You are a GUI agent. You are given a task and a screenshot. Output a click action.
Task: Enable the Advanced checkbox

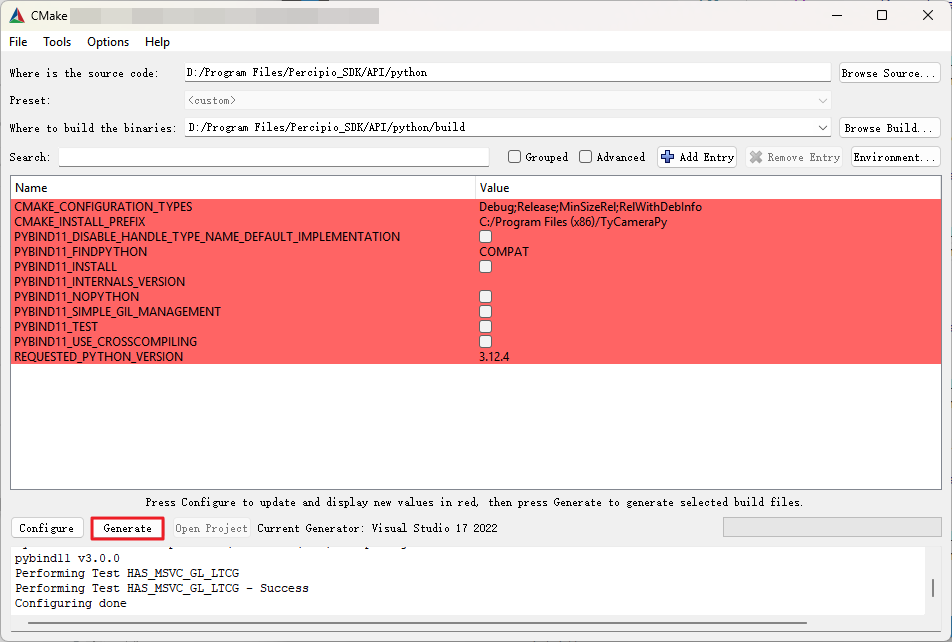click(x=586, y=157)
